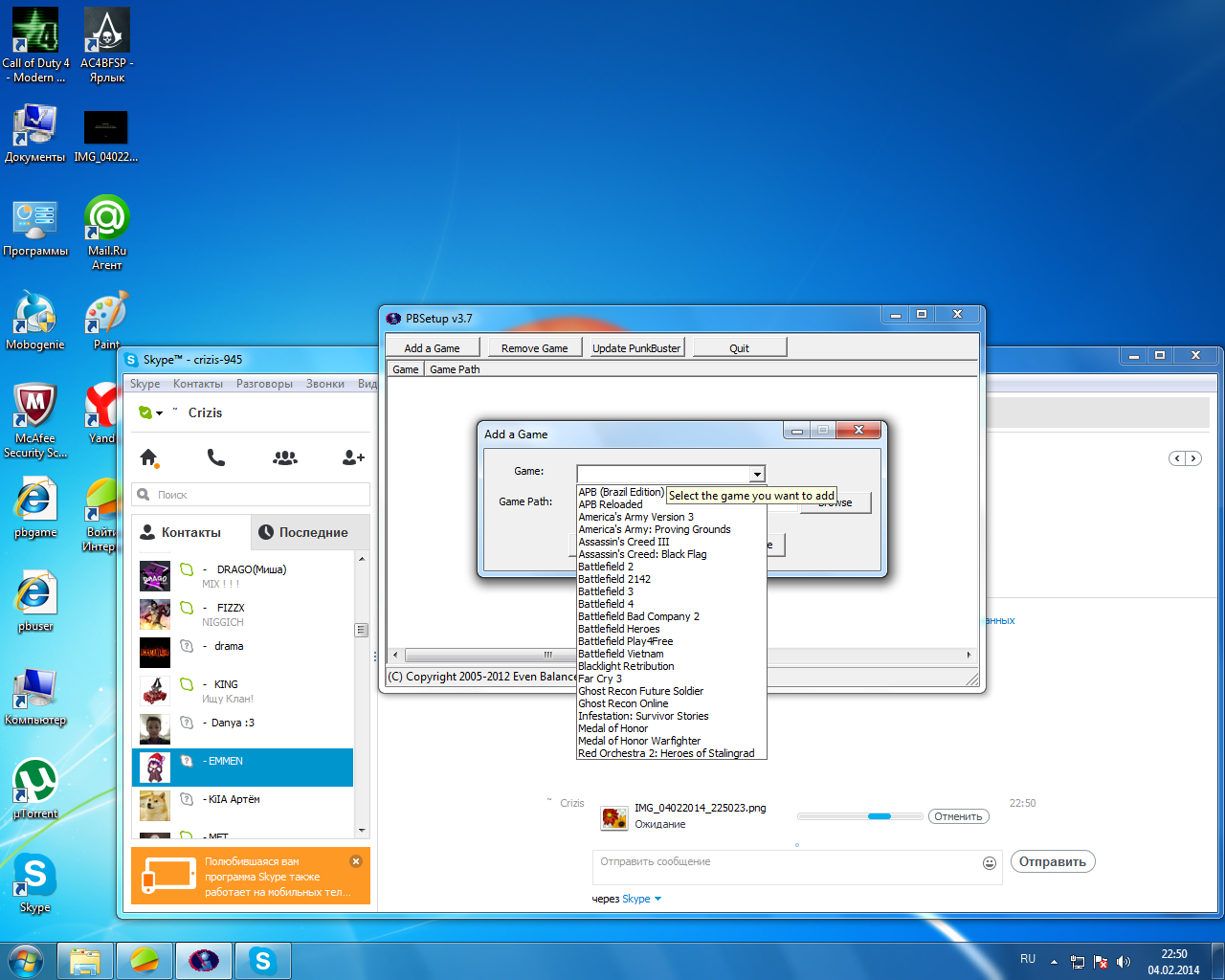Click Add a Game button in PBSetup

432,348
